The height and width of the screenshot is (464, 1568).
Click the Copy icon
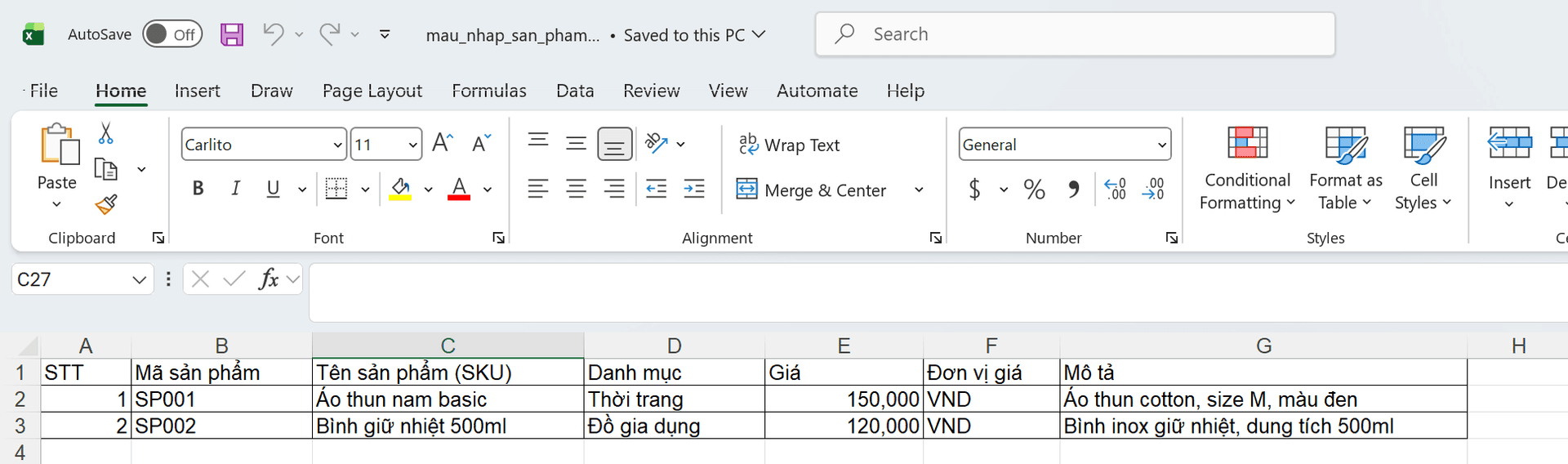coord(106,169)
